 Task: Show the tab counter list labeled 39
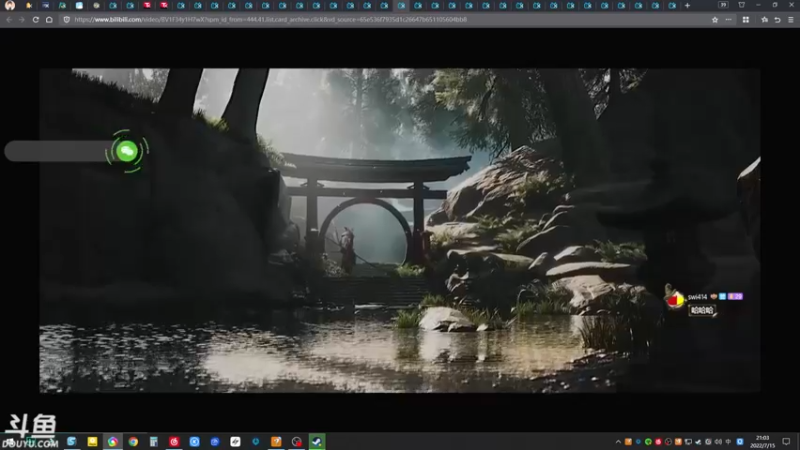pos(723,5)
